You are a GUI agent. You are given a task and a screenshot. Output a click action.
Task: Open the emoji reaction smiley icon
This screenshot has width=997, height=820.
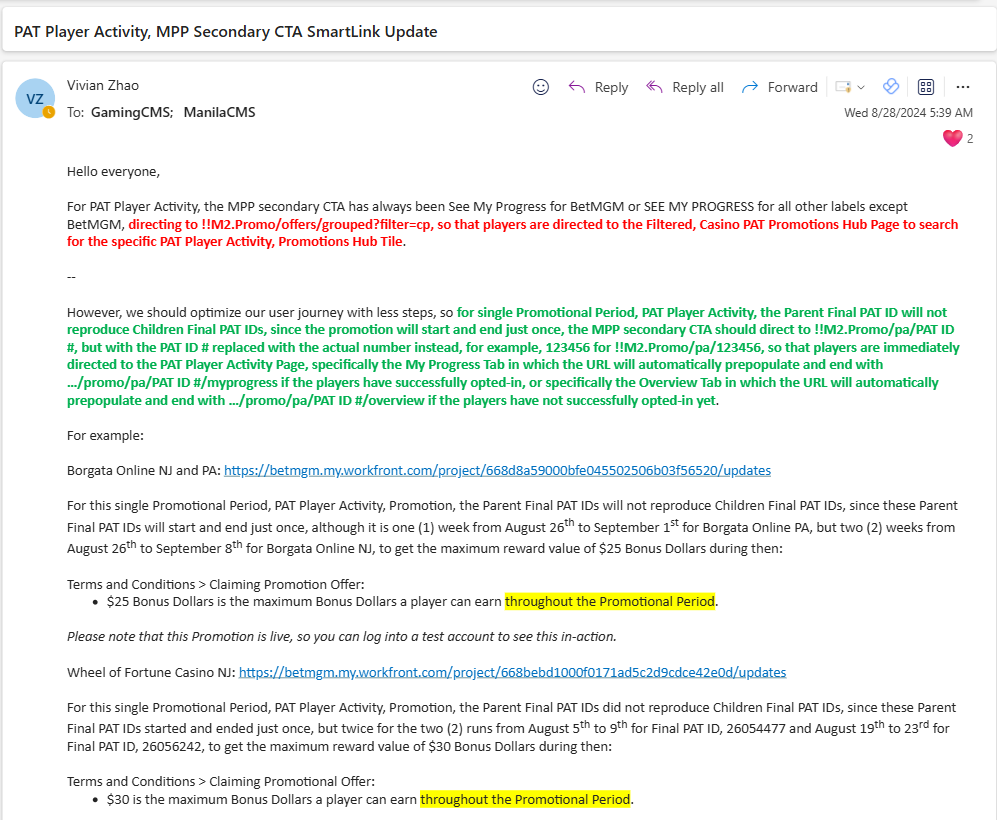(x=540, y=87)
